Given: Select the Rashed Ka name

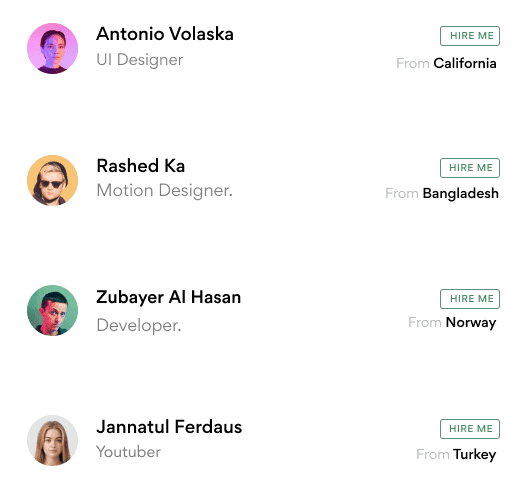Looking at the screenshot, I should (141, 166).
